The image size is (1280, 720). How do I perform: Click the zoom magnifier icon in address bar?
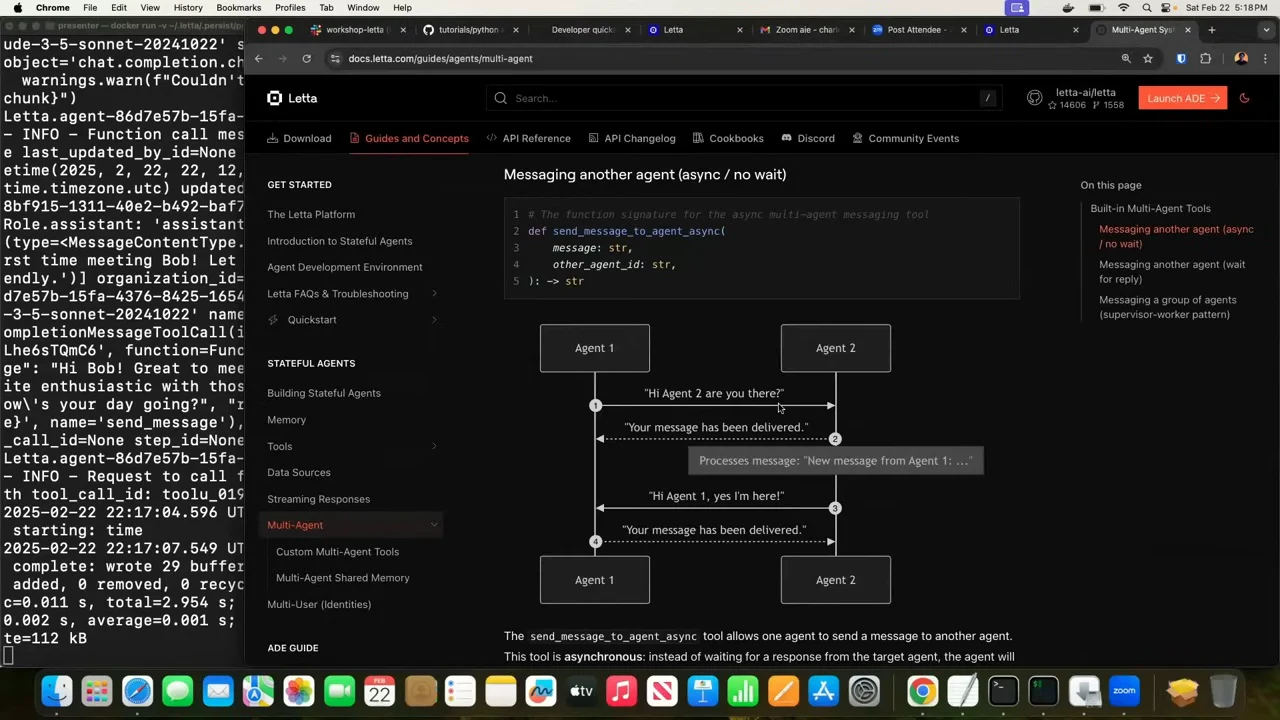pos(1126,58)
